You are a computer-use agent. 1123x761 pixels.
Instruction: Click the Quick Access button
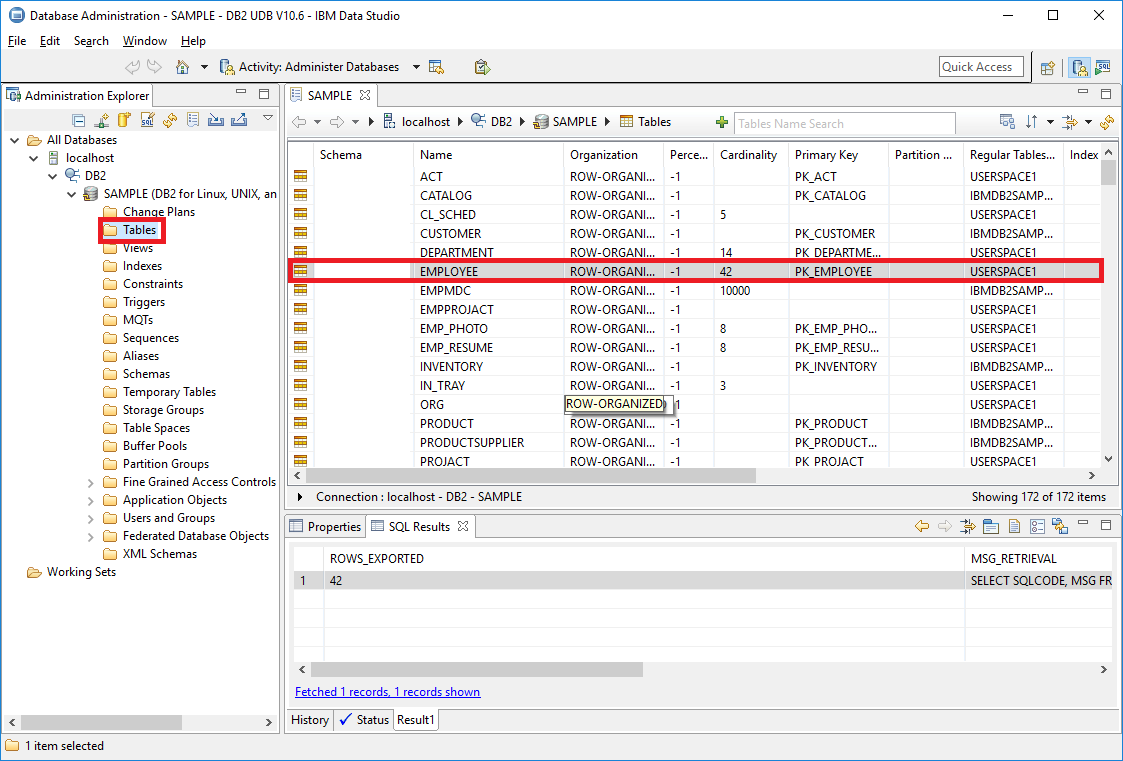[x=981, y=66]
